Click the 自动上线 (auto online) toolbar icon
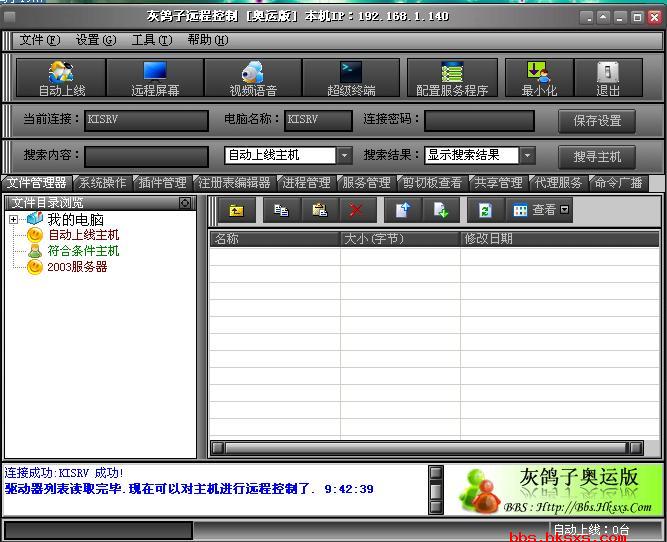 pyautogui.click(x=61, y=78)
